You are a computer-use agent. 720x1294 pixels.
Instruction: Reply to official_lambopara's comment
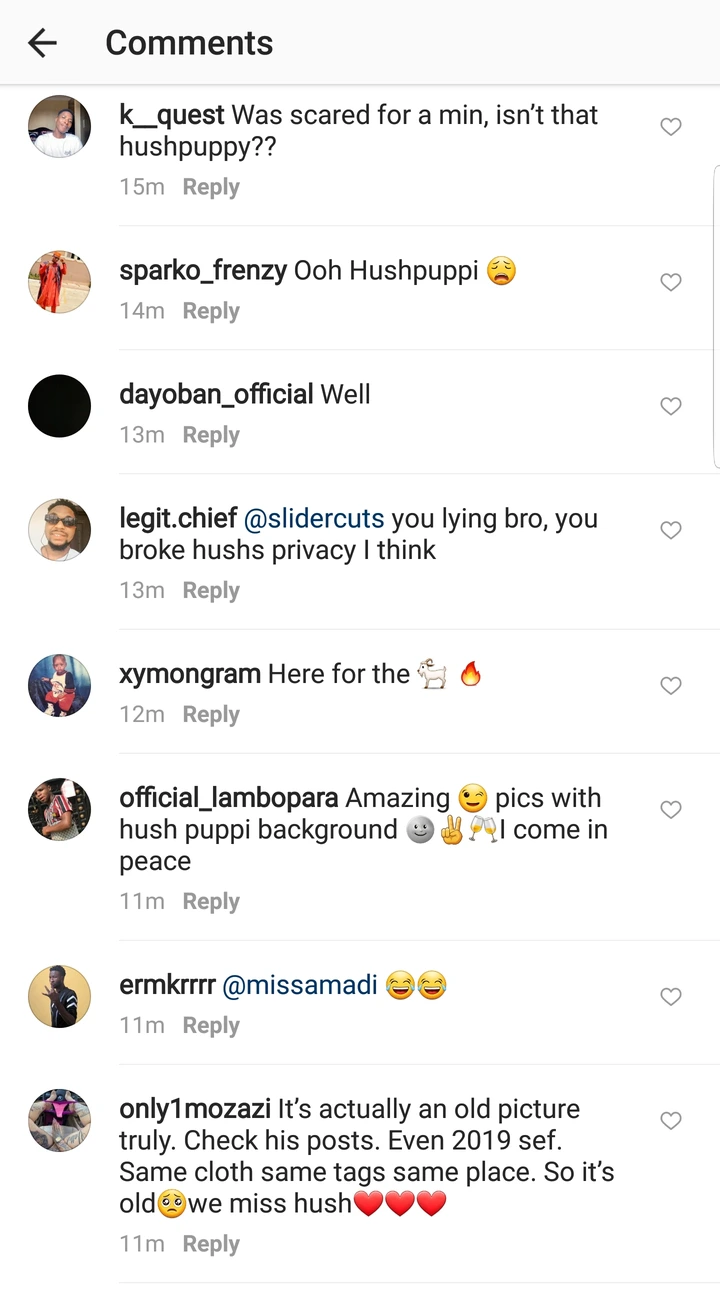211,901
